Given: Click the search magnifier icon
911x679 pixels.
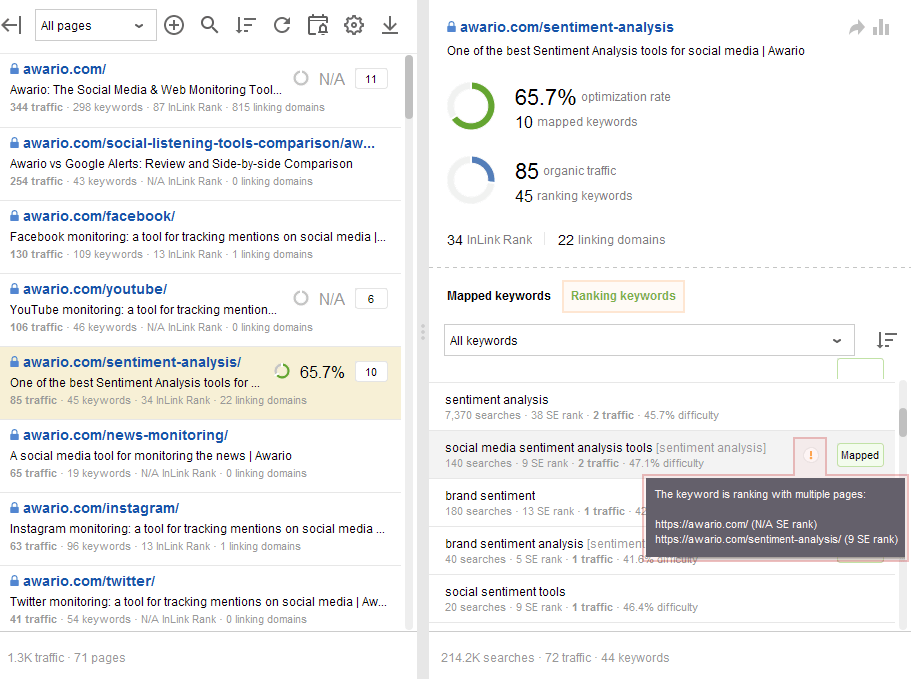Looking at the screenshot, I should (x=209, y=25).
